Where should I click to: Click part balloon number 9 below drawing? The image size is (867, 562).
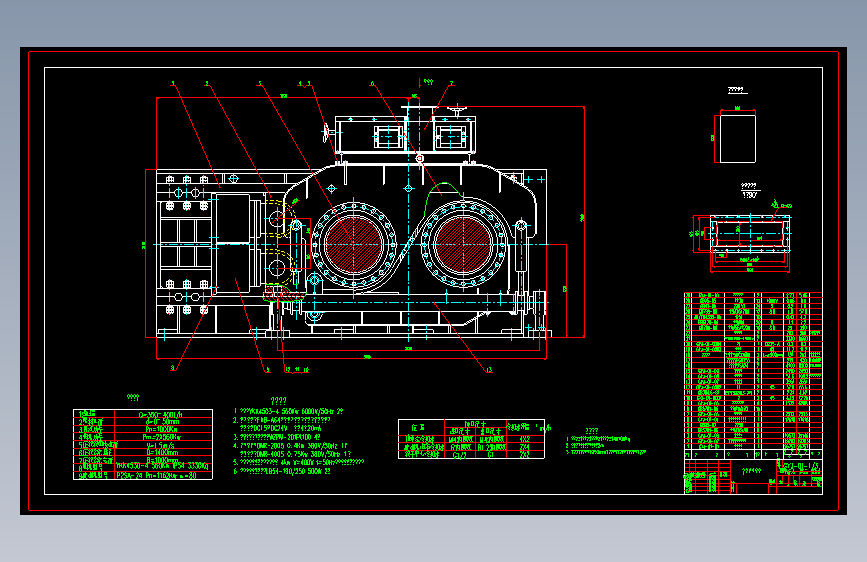click(x=268, y=370)
